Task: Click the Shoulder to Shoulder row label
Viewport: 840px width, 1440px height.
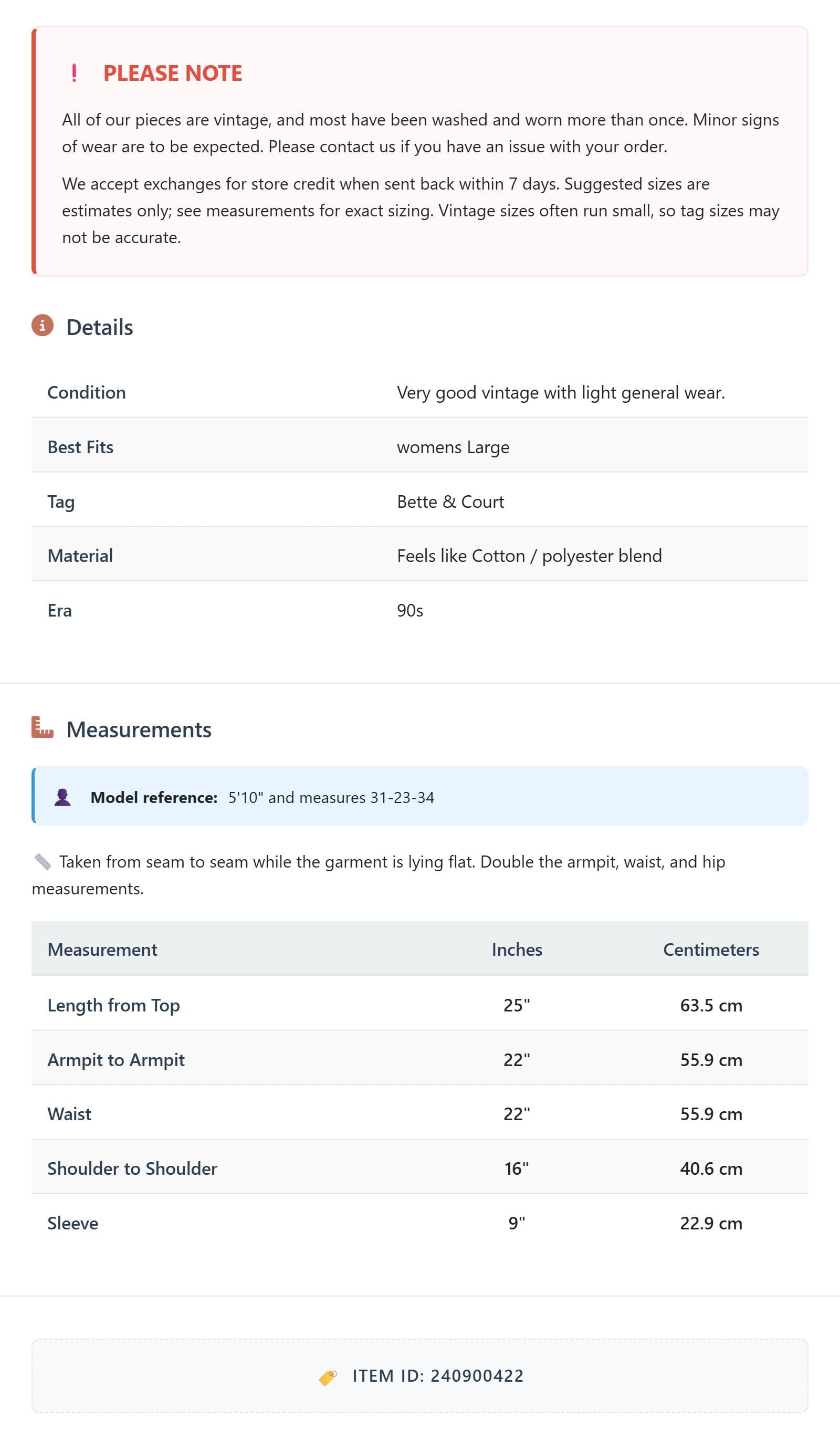Action: [132, 1168]
